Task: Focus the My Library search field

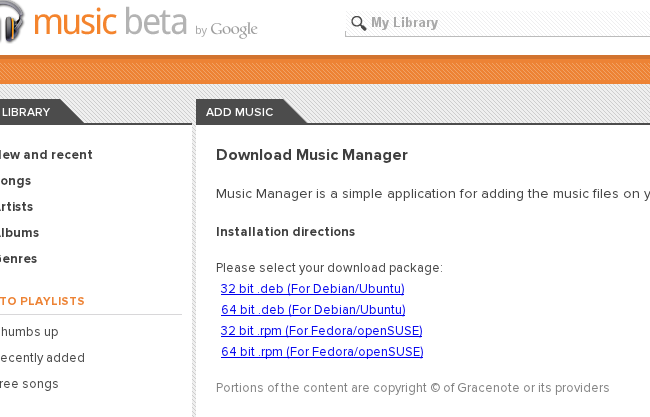Action: (x=497, y=23)
